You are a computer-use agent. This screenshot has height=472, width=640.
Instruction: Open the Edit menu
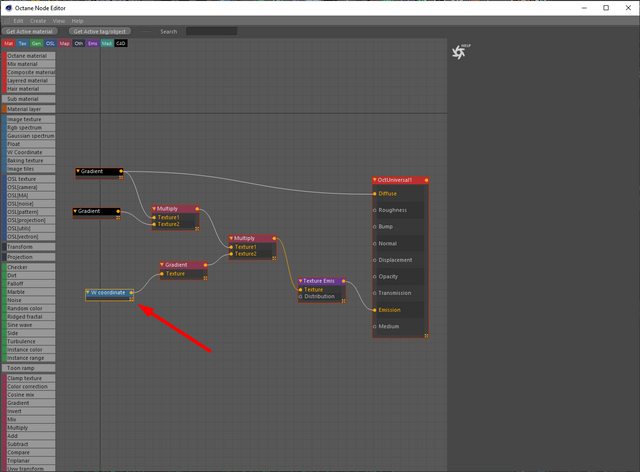point(18,21)
